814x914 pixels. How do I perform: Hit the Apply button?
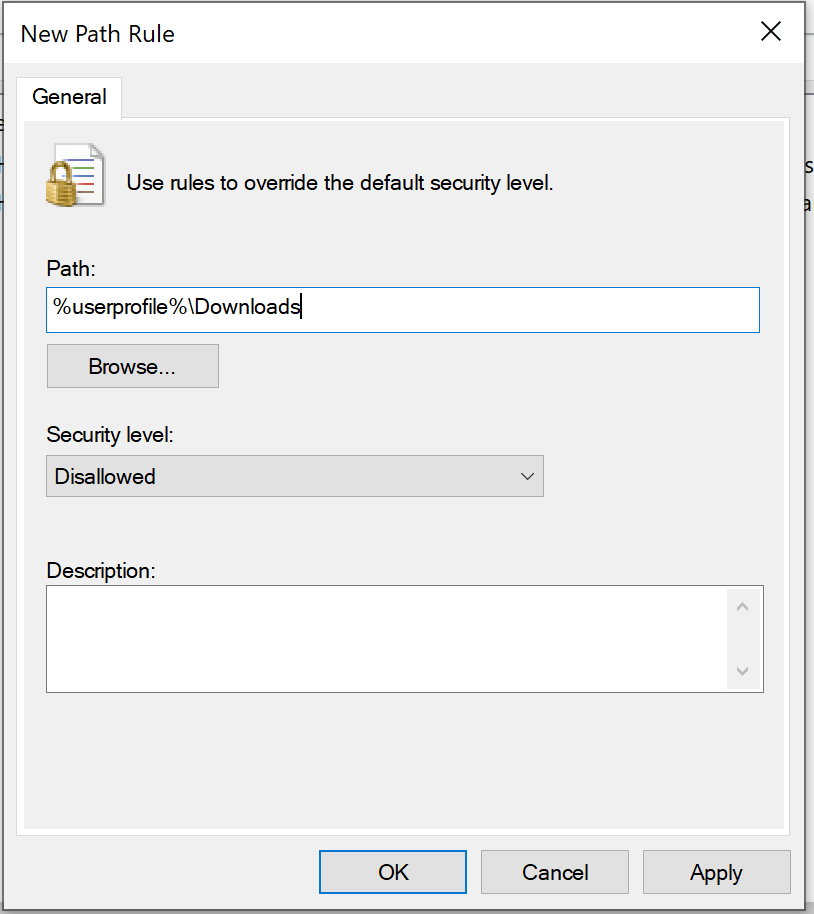pyautogui.click(x=716, y=872)
